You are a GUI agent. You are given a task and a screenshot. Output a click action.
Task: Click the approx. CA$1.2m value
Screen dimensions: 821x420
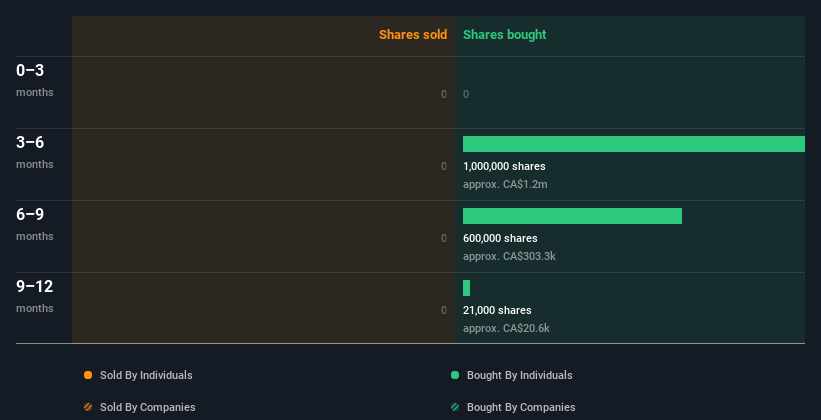click(505, 184)
